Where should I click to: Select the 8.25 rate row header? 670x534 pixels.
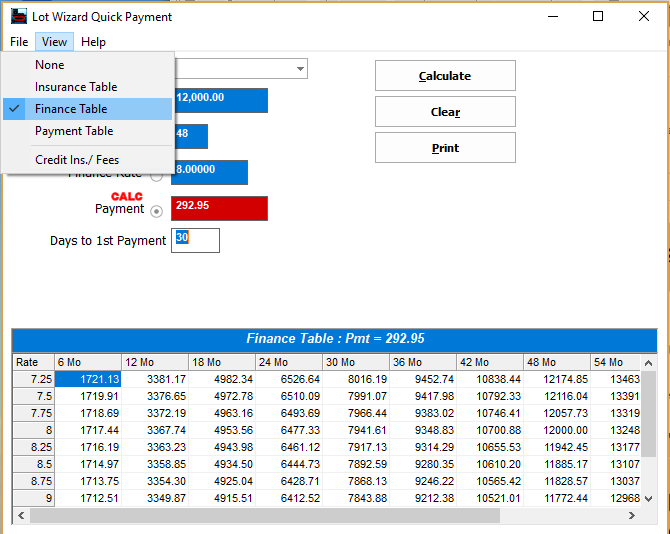tap(33, 447)
